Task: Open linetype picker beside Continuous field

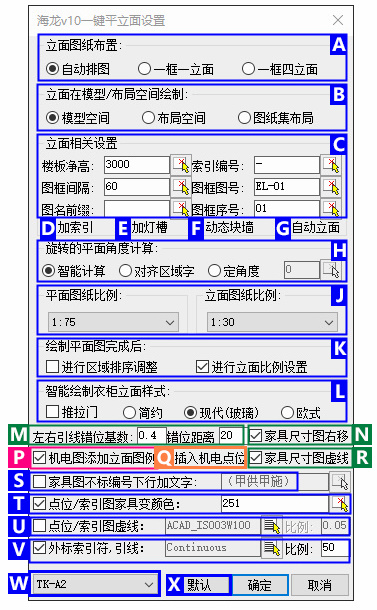Action: click(272, 549)
